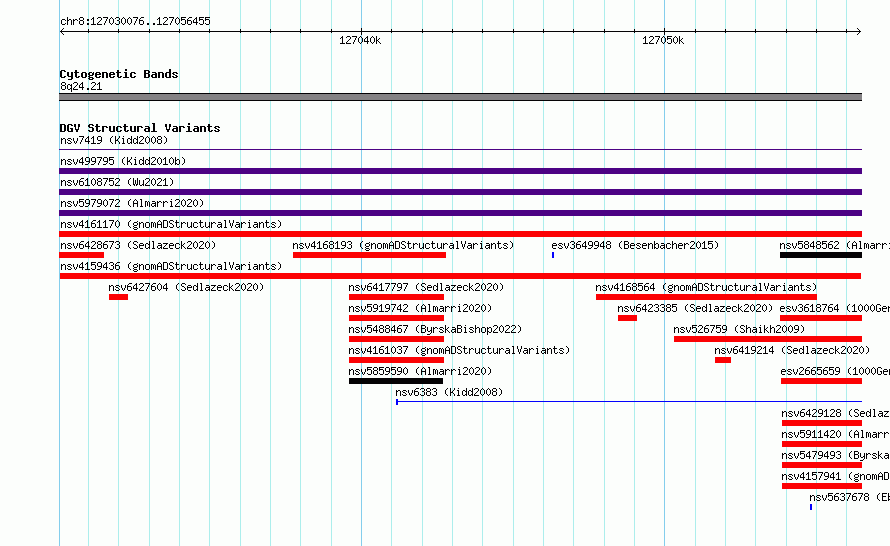The image size is (890, 546).
Task: Select the nsv6419214 short red bar
Action: click(723, 360)
